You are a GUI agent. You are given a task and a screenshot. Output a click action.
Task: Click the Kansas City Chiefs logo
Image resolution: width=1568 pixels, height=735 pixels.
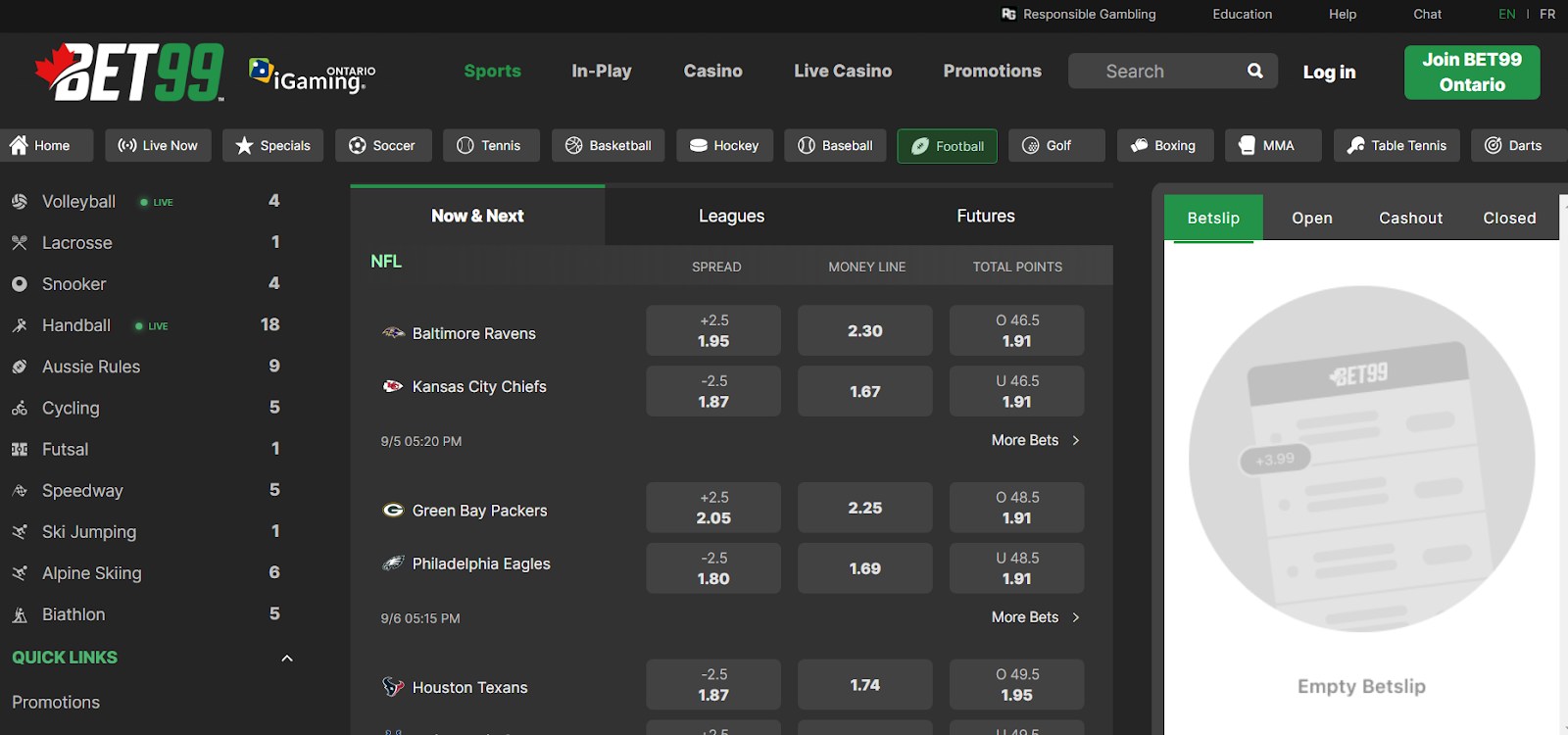click(393, 386)
